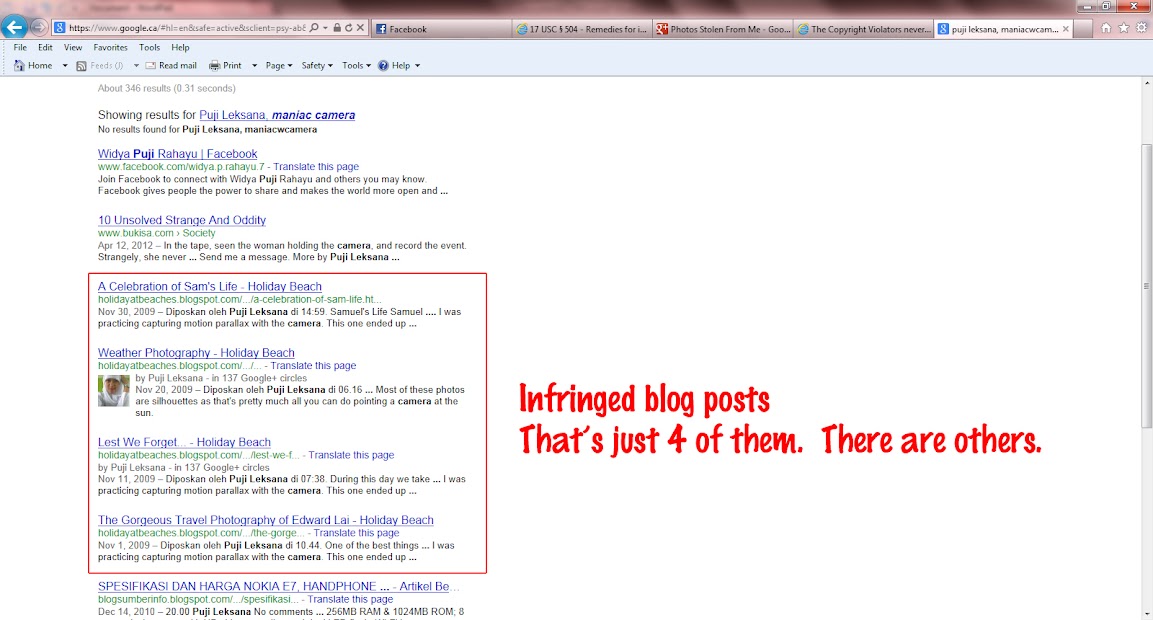This screenshot has height=620, width=1153.
Task: Open the Favorites menu
Action: 110,47
